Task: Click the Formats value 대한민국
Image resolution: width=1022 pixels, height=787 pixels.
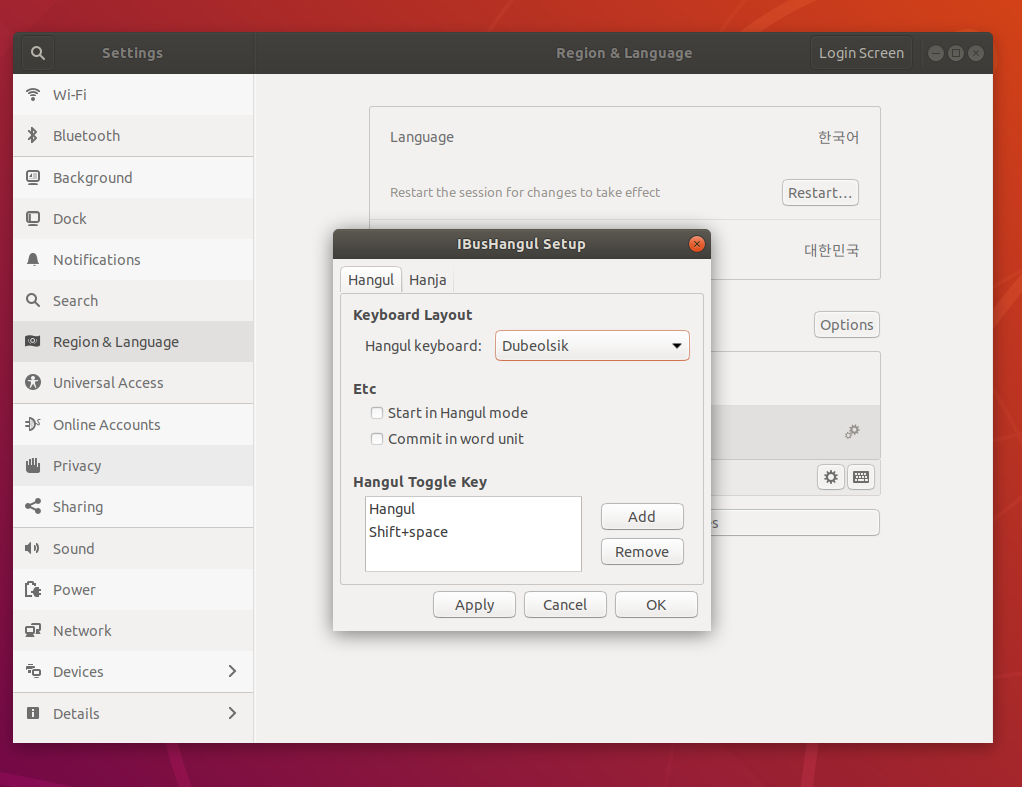Action: click(831, 250)
